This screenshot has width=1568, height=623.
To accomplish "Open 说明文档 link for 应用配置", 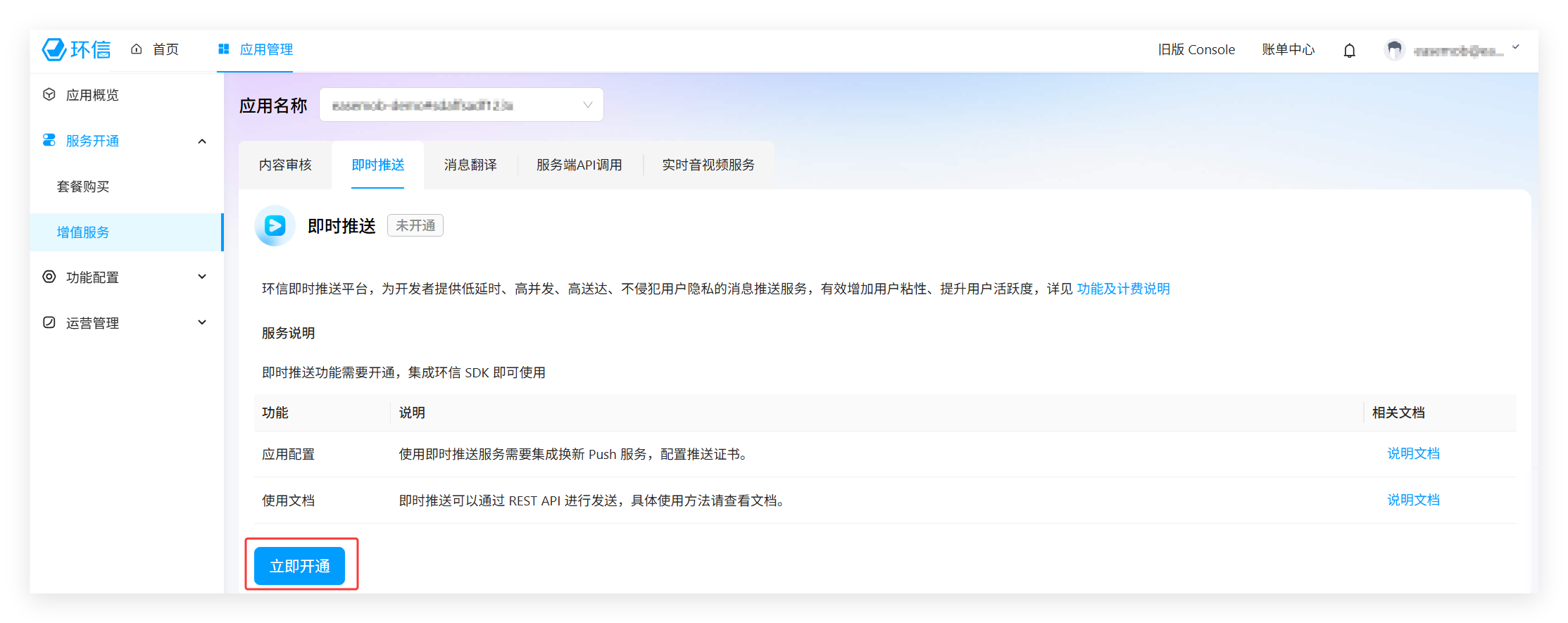I will pyautogui.click(x=1413, y=454).
